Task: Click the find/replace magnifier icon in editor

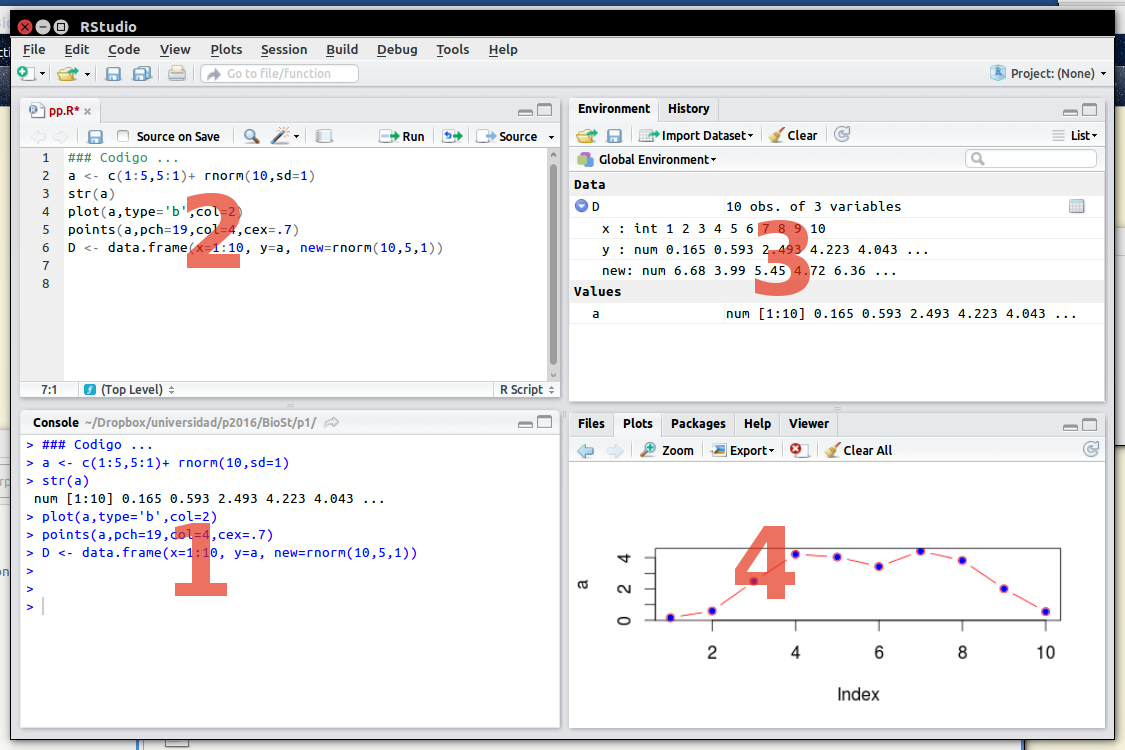Action: (x=251, y=136)
